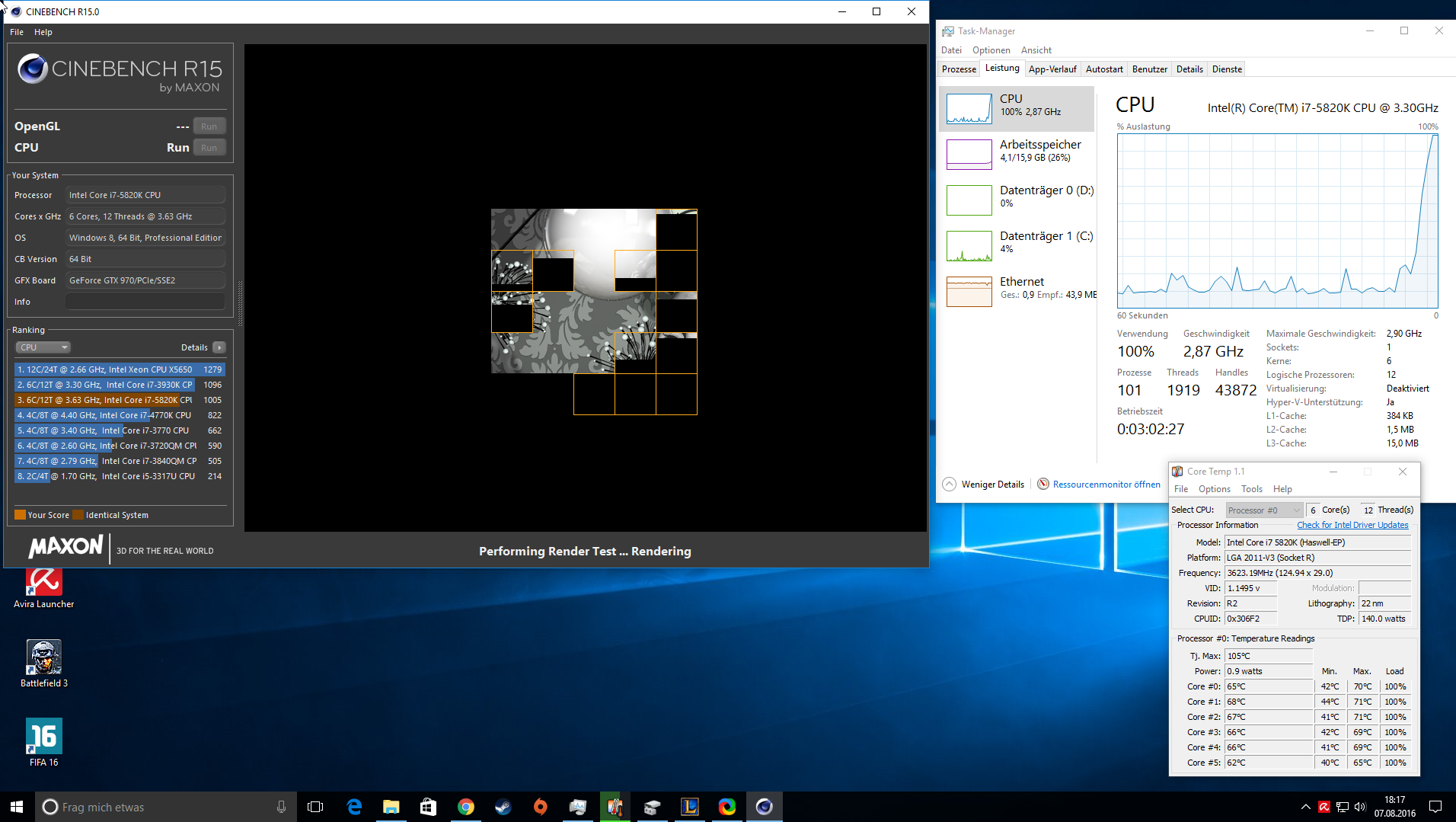Select the Battlefield 3 desktop shortcut
This screenshot has height=822, width=1456.
[44, 664]
